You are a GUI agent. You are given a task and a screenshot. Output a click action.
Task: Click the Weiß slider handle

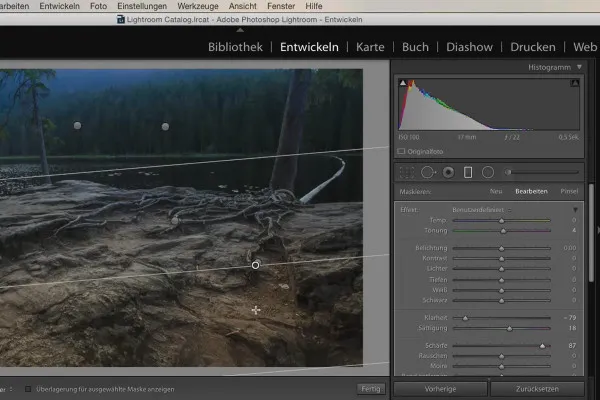pyautogui.click(x=502, y=291)
